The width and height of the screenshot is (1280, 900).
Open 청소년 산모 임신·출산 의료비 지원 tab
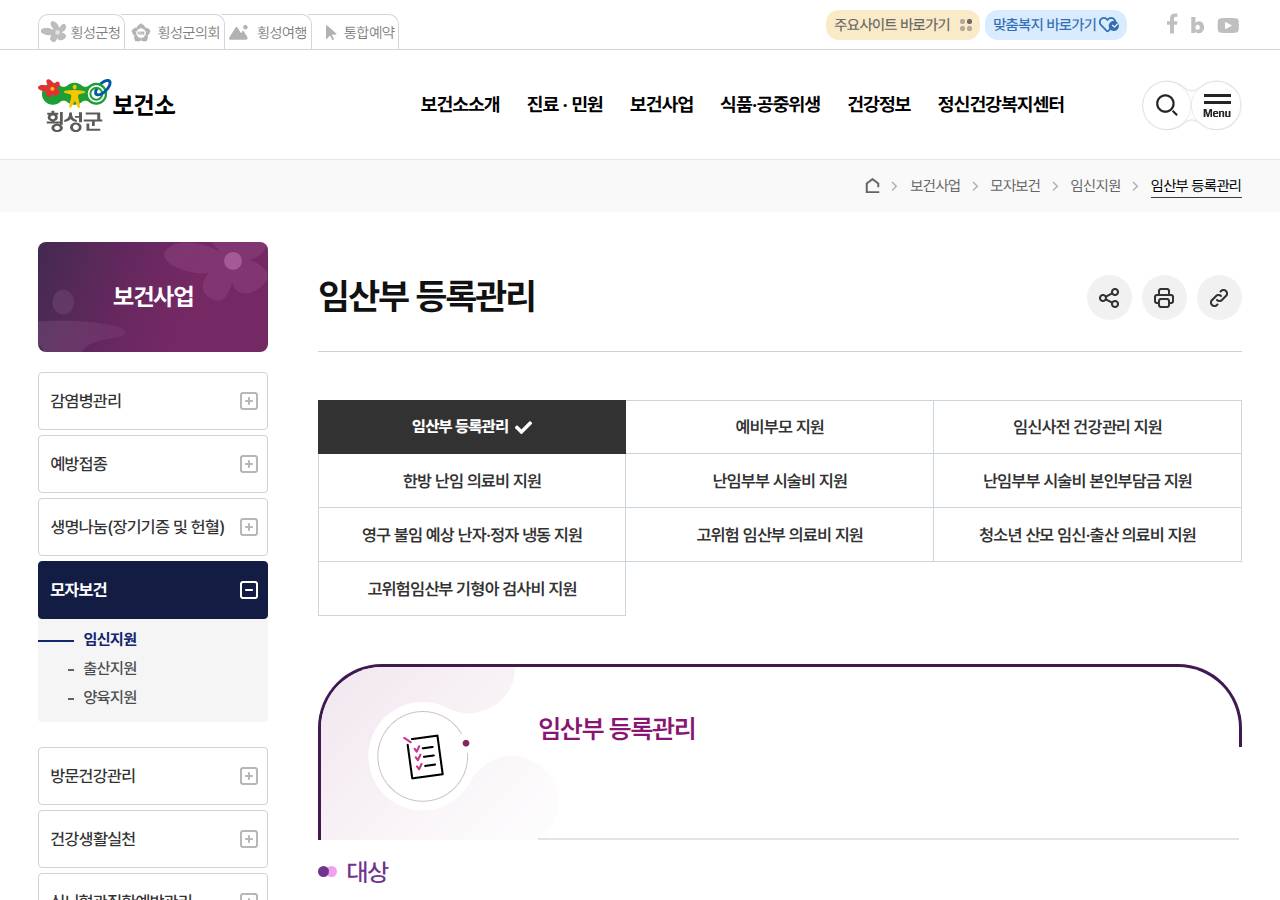click(1088, 535)
